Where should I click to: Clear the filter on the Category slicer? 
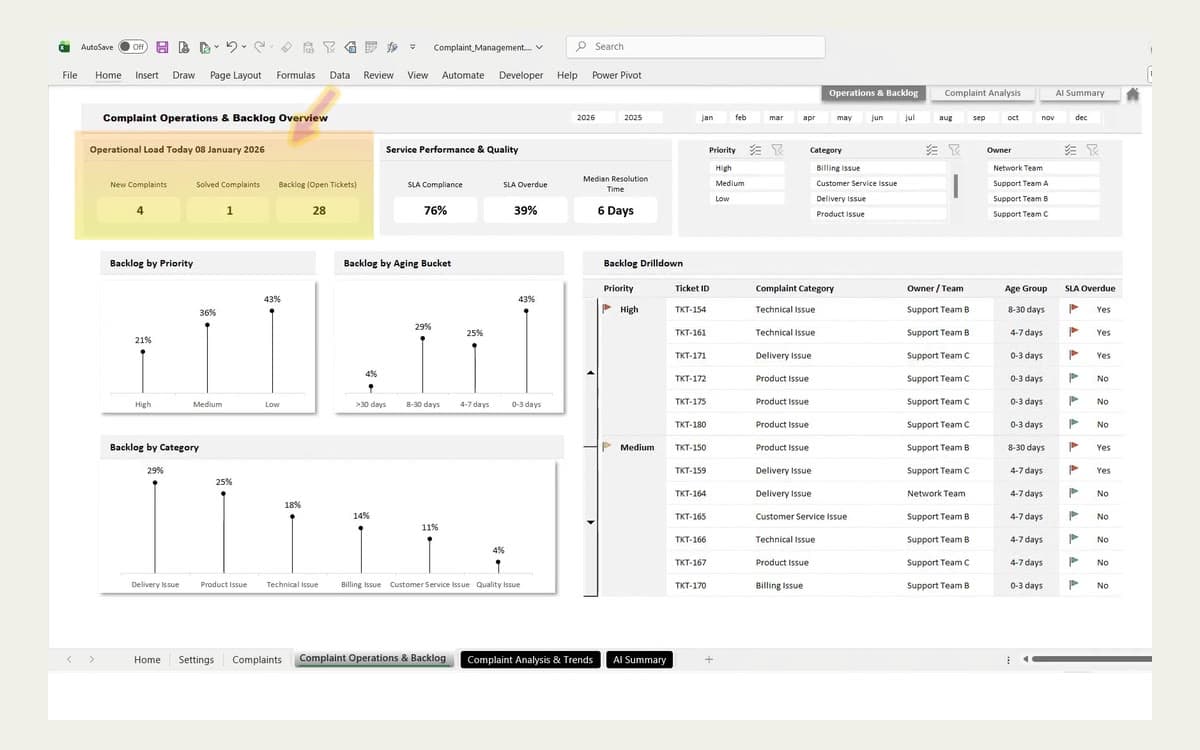coord(954,150)
